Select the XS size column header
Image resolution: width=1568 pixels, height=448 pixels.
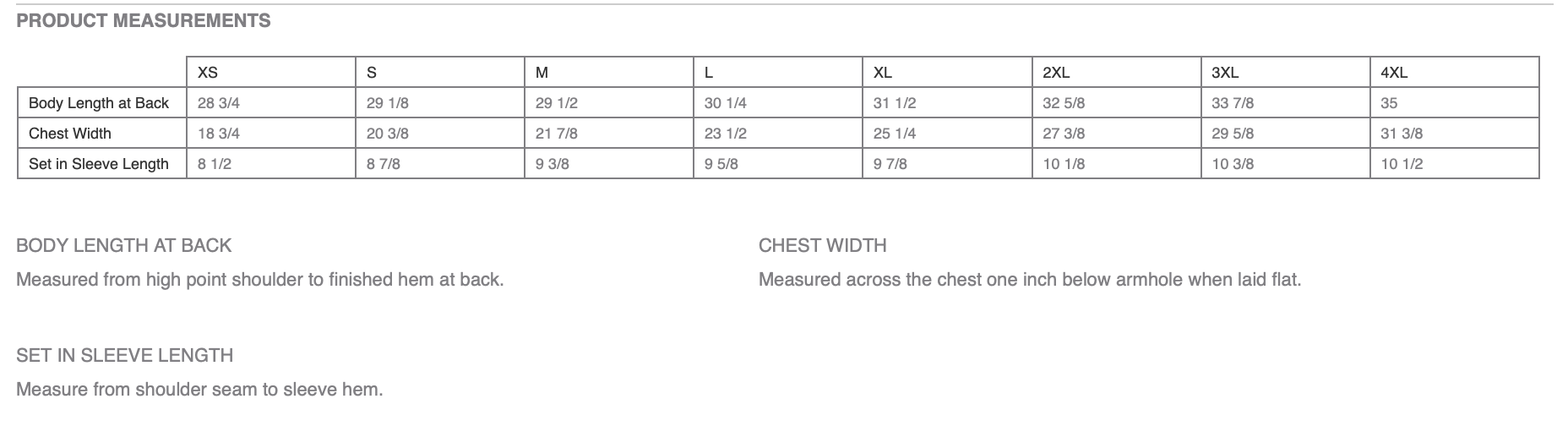(x=208, y=73)
